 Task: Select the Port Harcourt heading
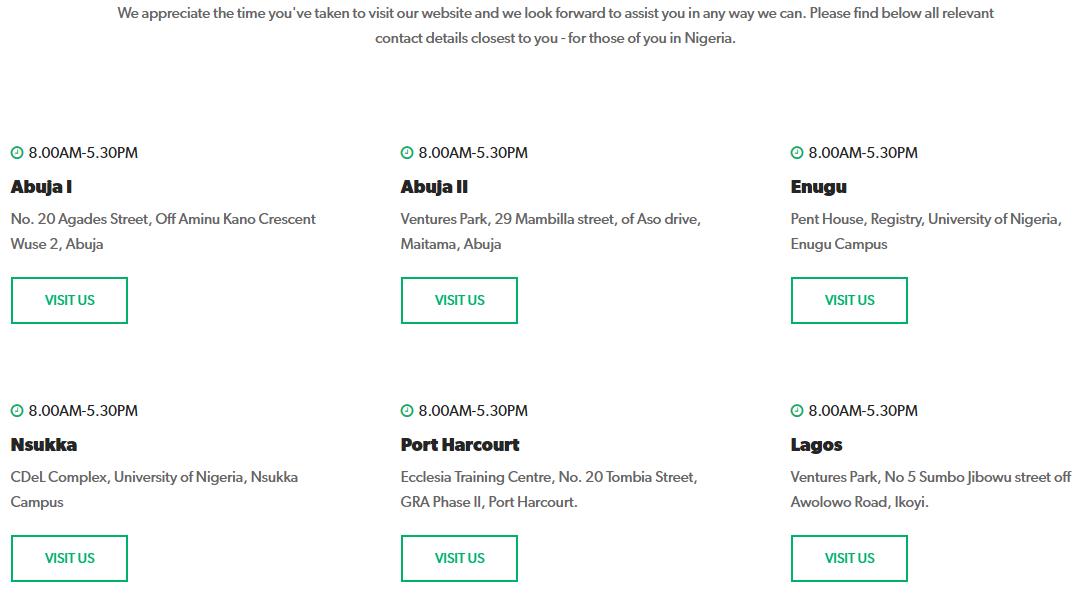(x=460, y=445)
